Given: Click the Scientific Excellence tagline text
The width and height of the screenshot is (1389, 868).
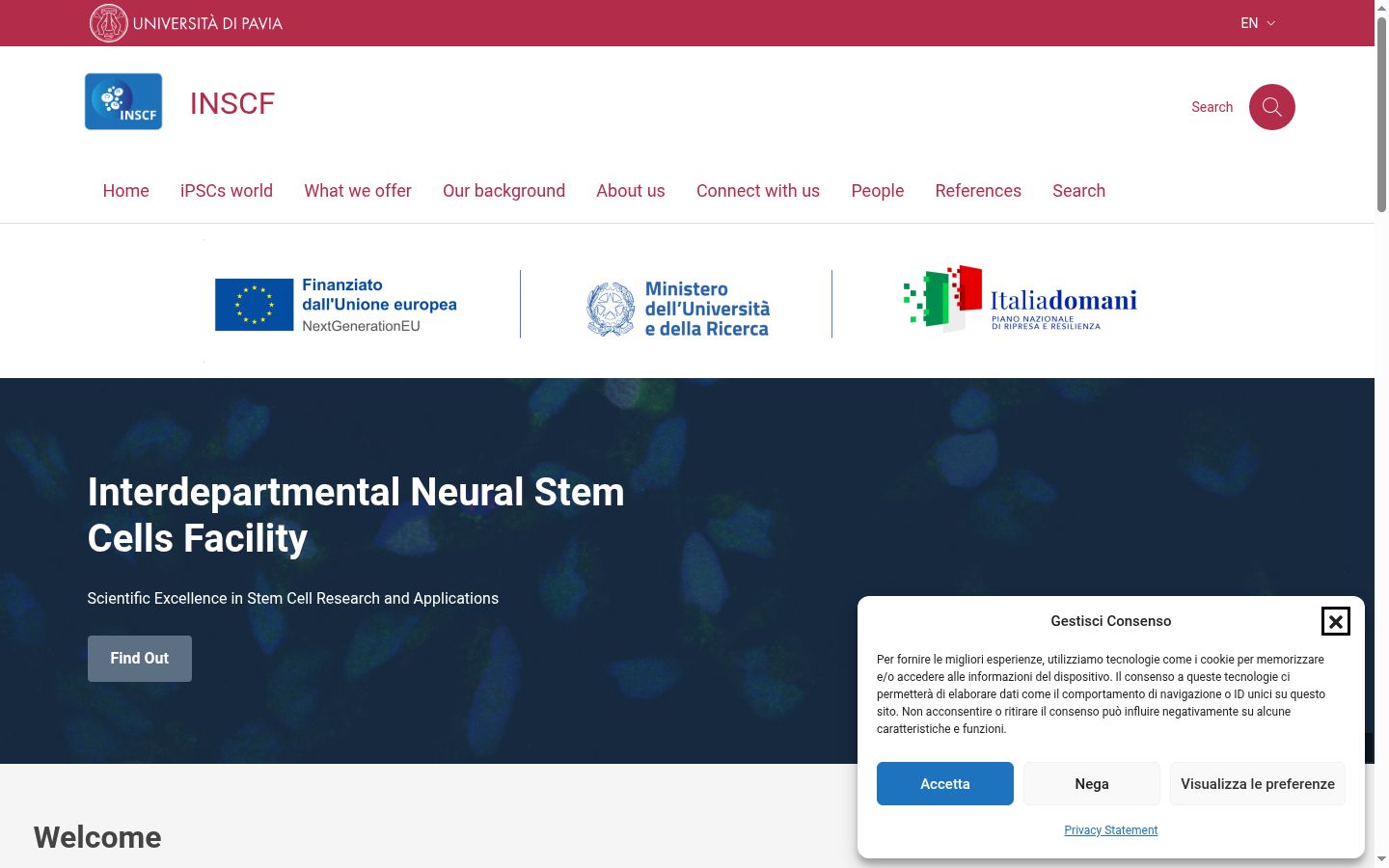Looking at the screenshot, I should (x=293, y=598).
